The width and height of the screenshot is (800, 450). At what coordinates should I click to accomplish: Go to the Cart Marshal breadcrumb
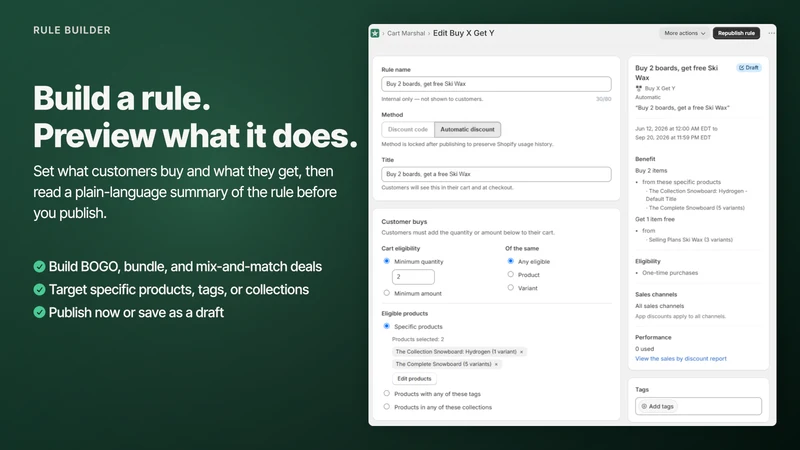click(x=406, y=33)
